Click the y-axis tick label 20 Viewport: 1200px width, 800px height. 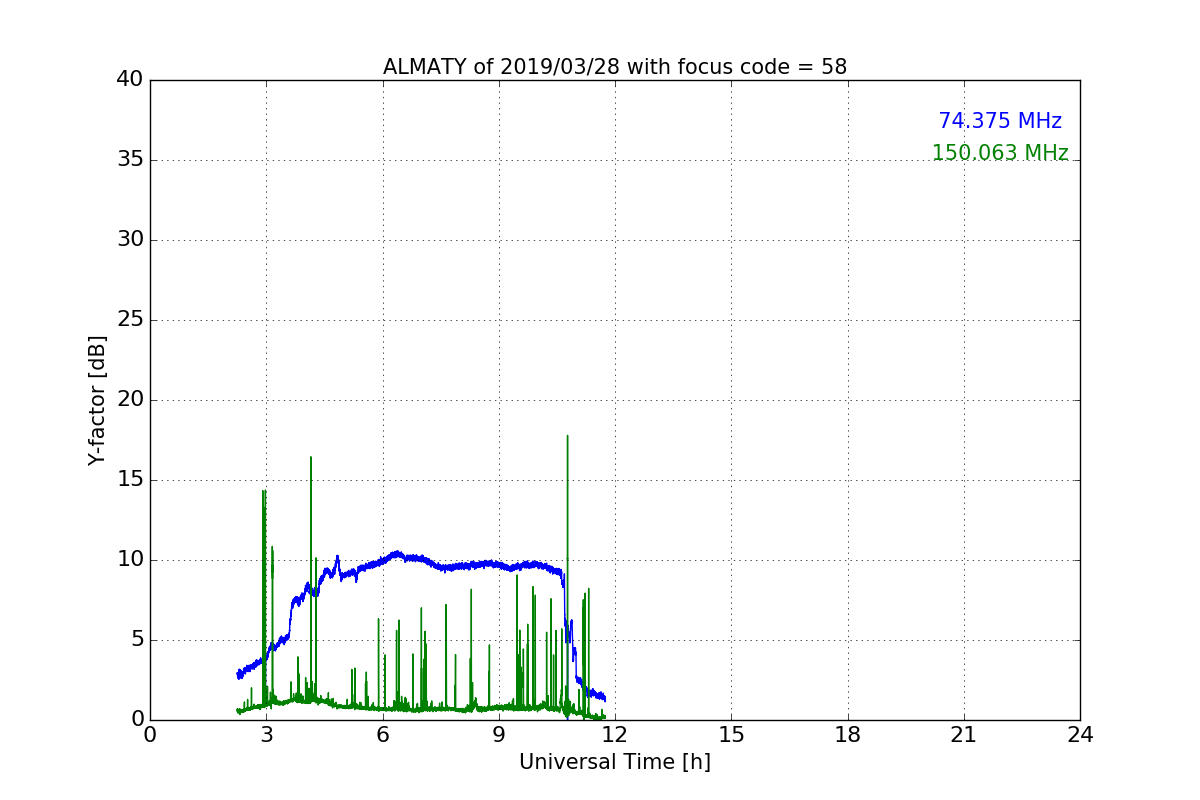pyautogui.click(x=129, y=400)
